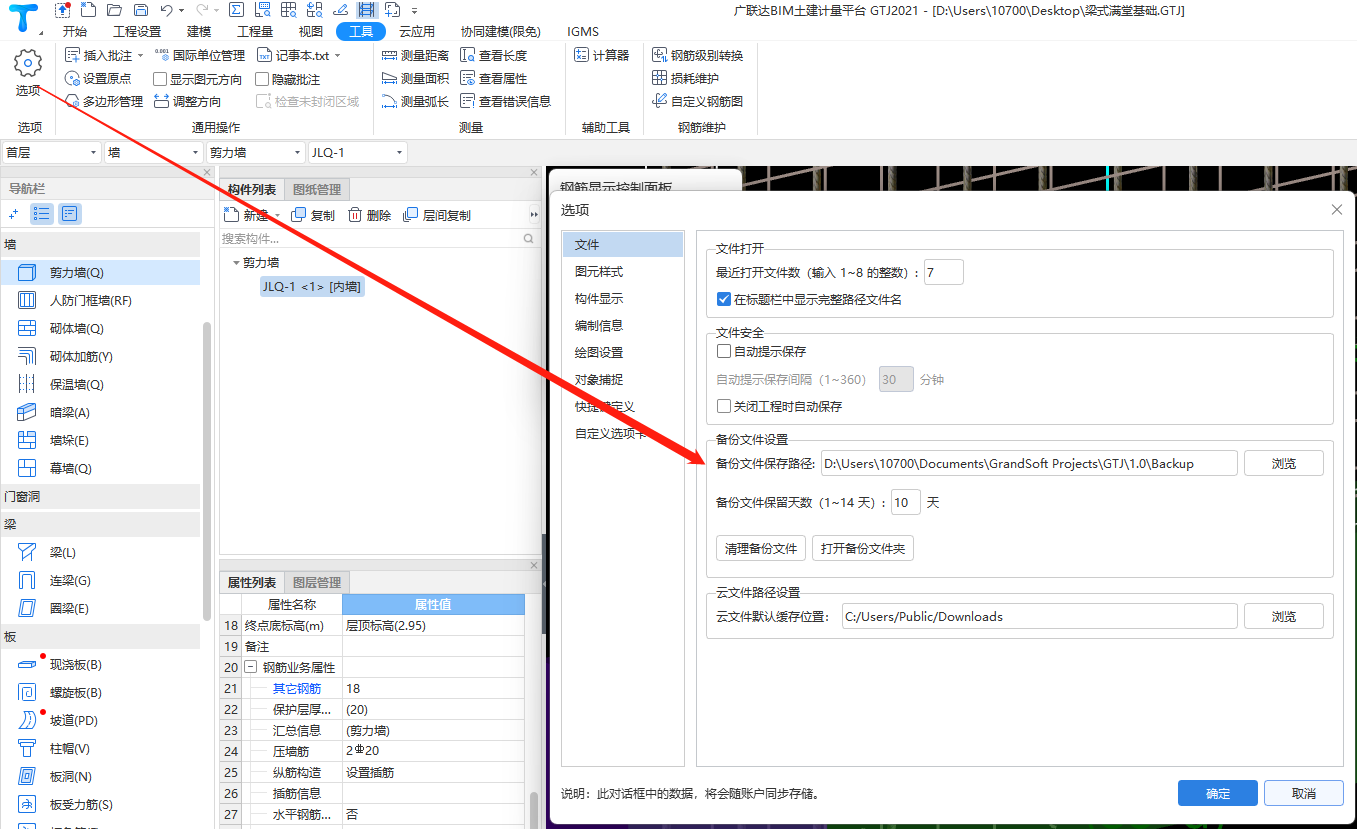
Task: Expand 记事本.txt dropdown arrow
Action: click(337, 56)
